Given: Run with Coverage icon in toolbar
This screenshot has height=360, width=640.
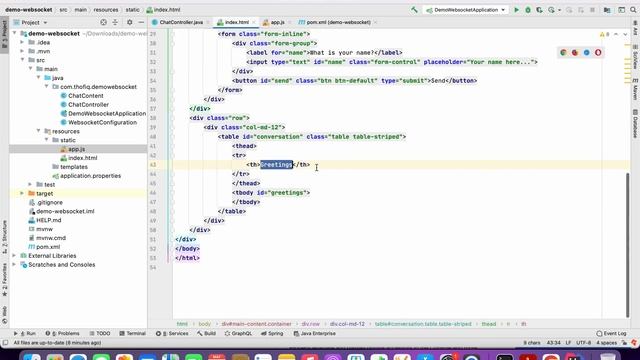Looking at the screenshot, I should coord(540,10).
